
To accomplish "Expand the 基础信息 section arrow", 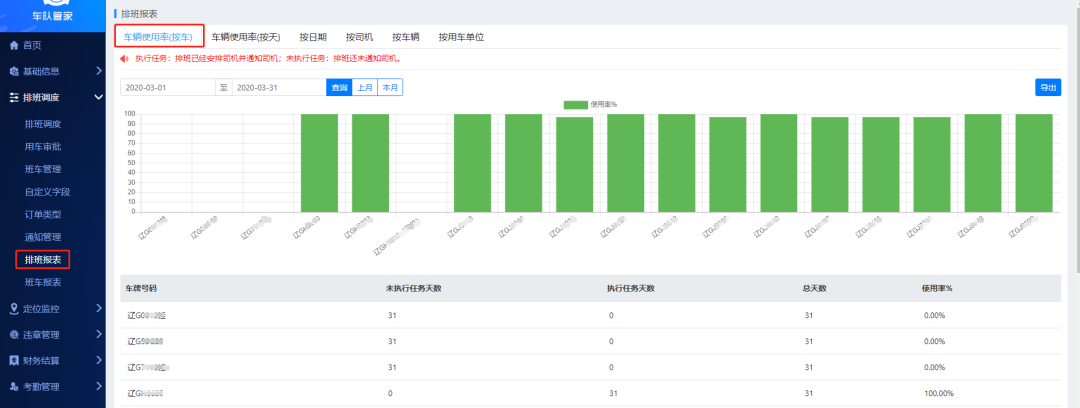I will point(98,71).
